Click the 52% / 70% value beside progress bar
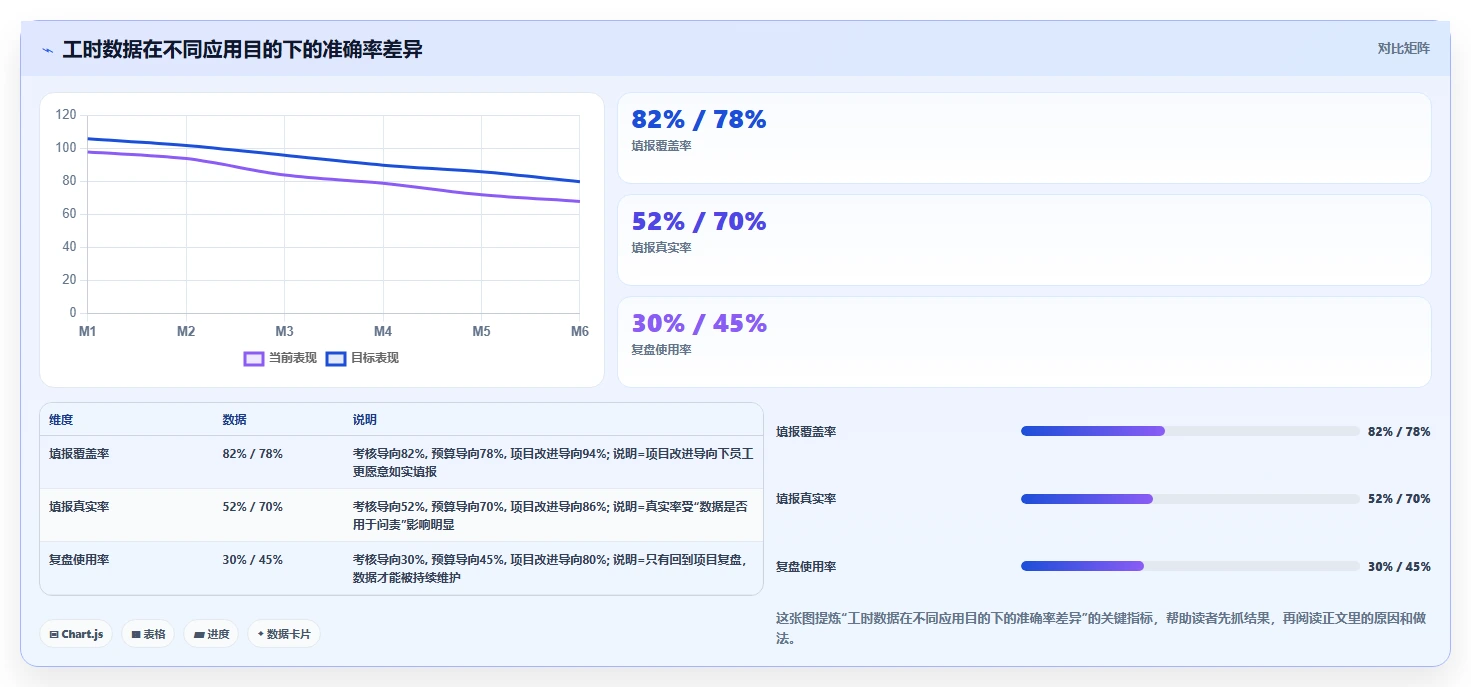1471x687 pixels. pyautogui.click(x=1399, y=499)
